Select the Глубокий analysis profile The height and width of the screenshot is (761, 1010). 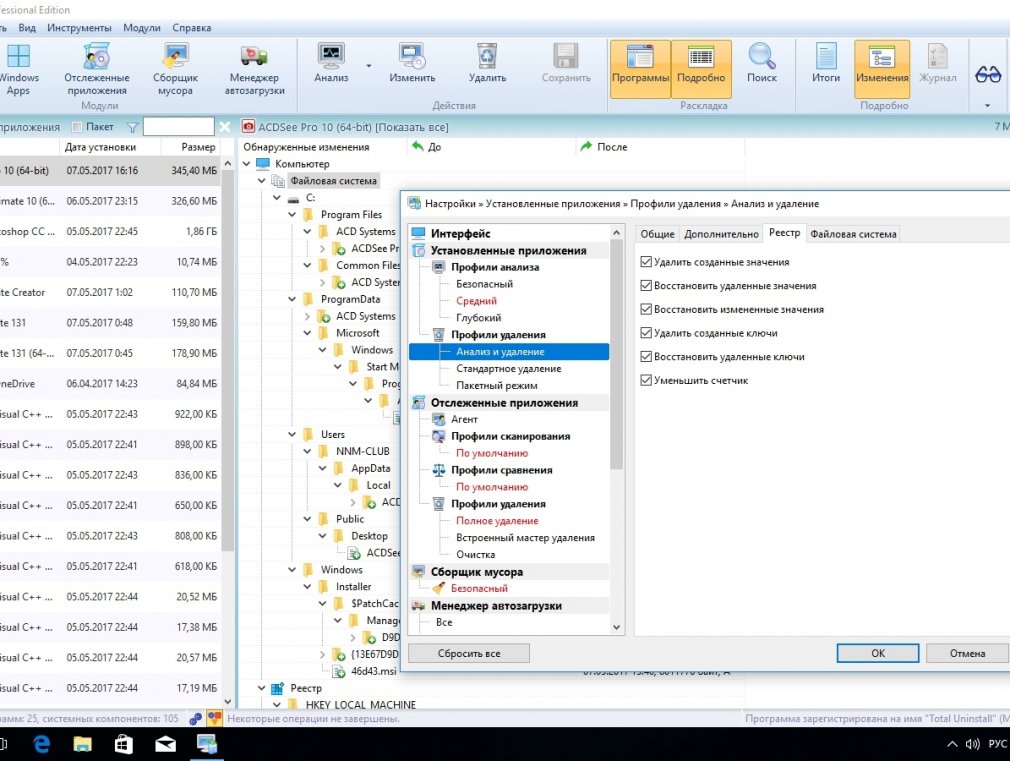coord(479,318)
